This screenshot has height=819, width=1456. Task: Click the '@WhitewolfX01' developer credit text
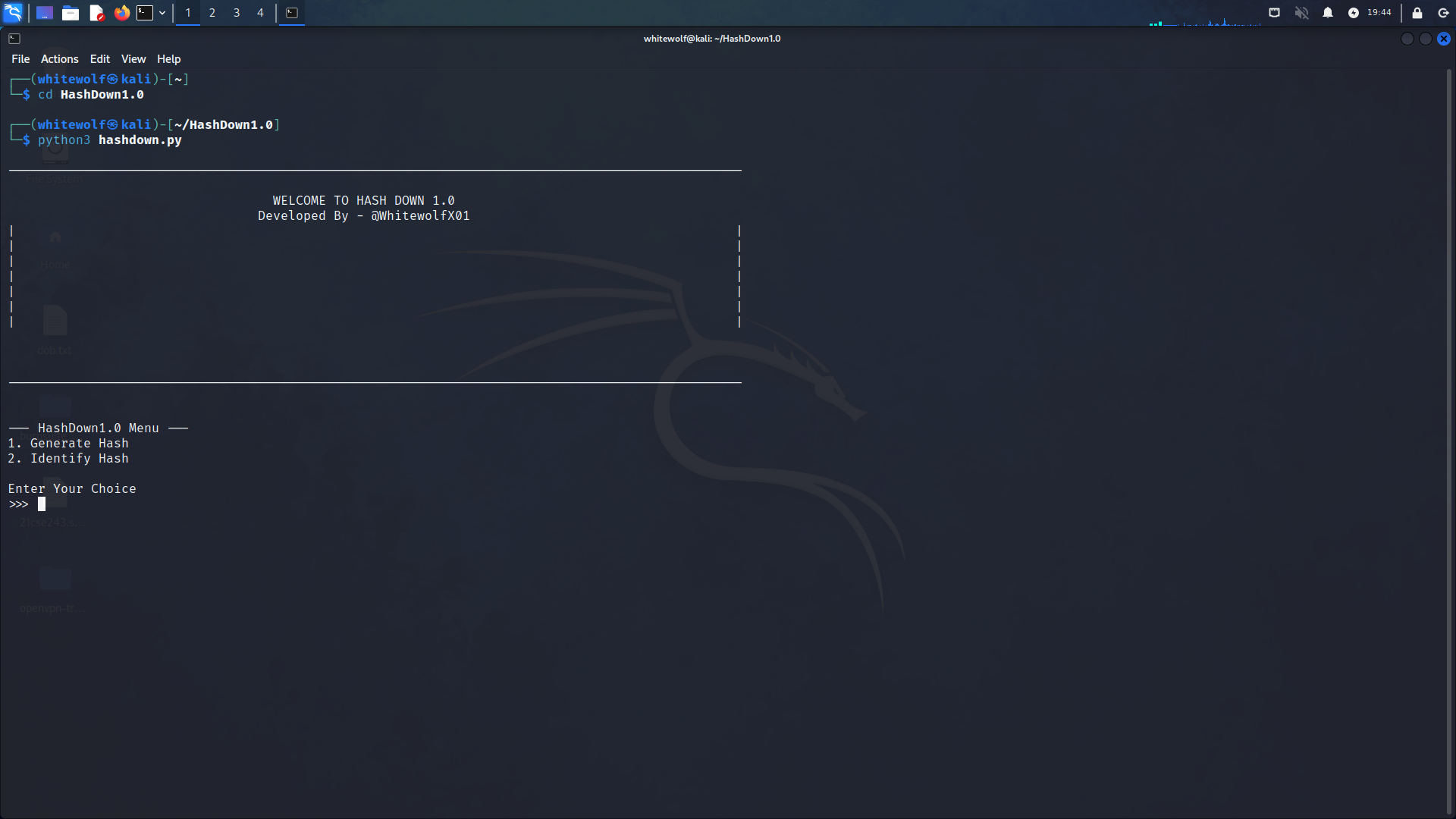[421, 216]
